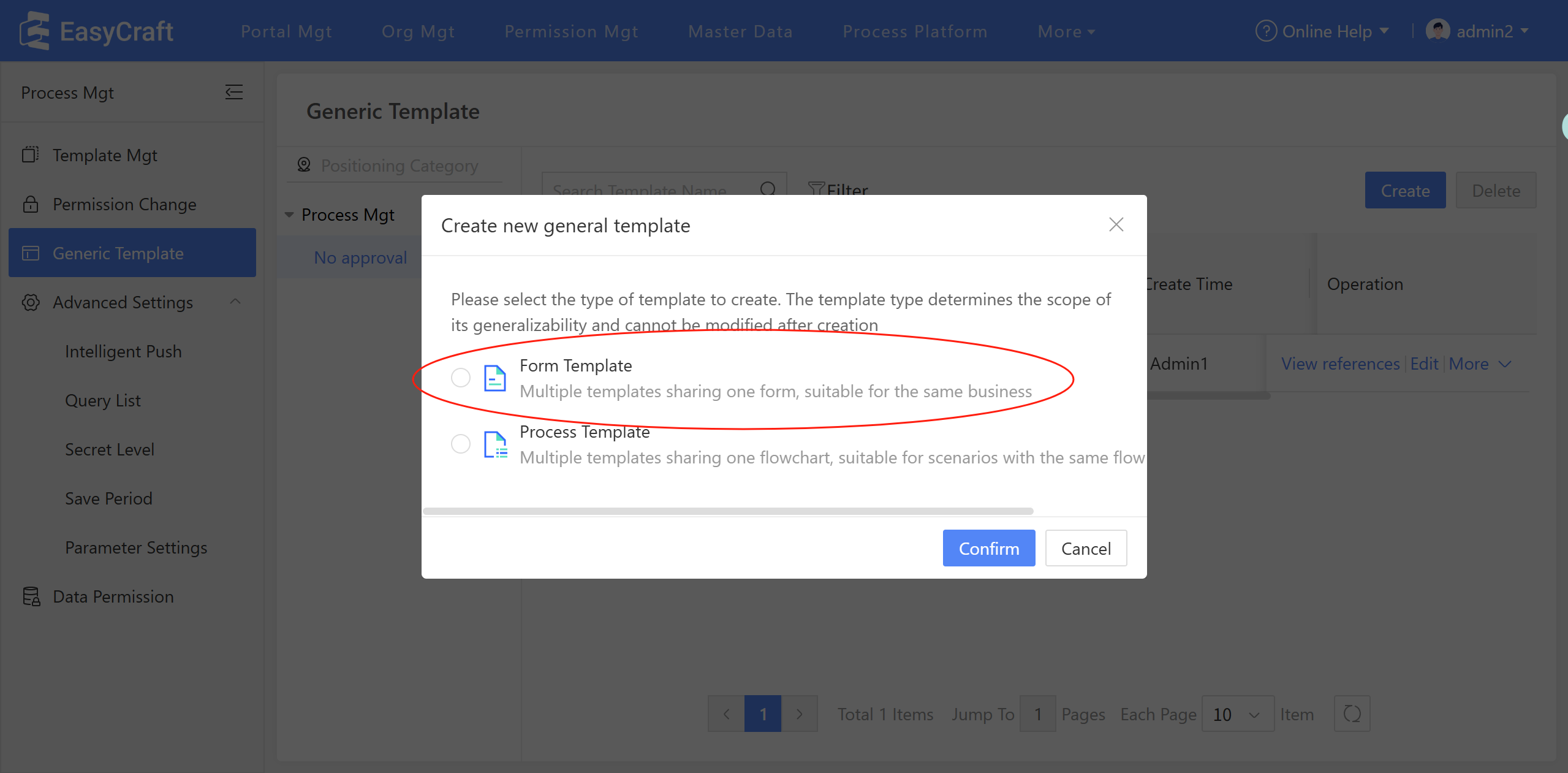The image size is (1568, 773).
Task: Select the Form Template radio button
Action: (460, 378)
